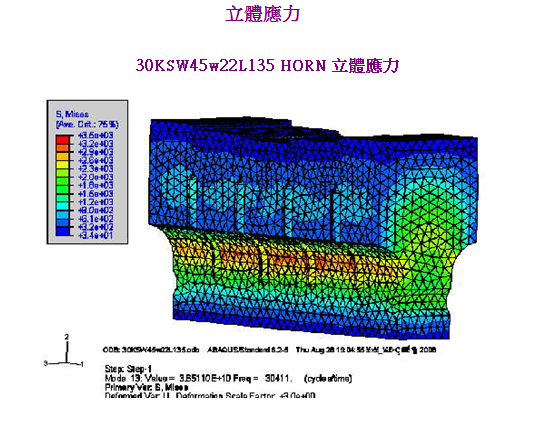The height and width of the screenshot is (426, 535).
Task: Click axis label 1 on the triad
Action: coord(82,364)
